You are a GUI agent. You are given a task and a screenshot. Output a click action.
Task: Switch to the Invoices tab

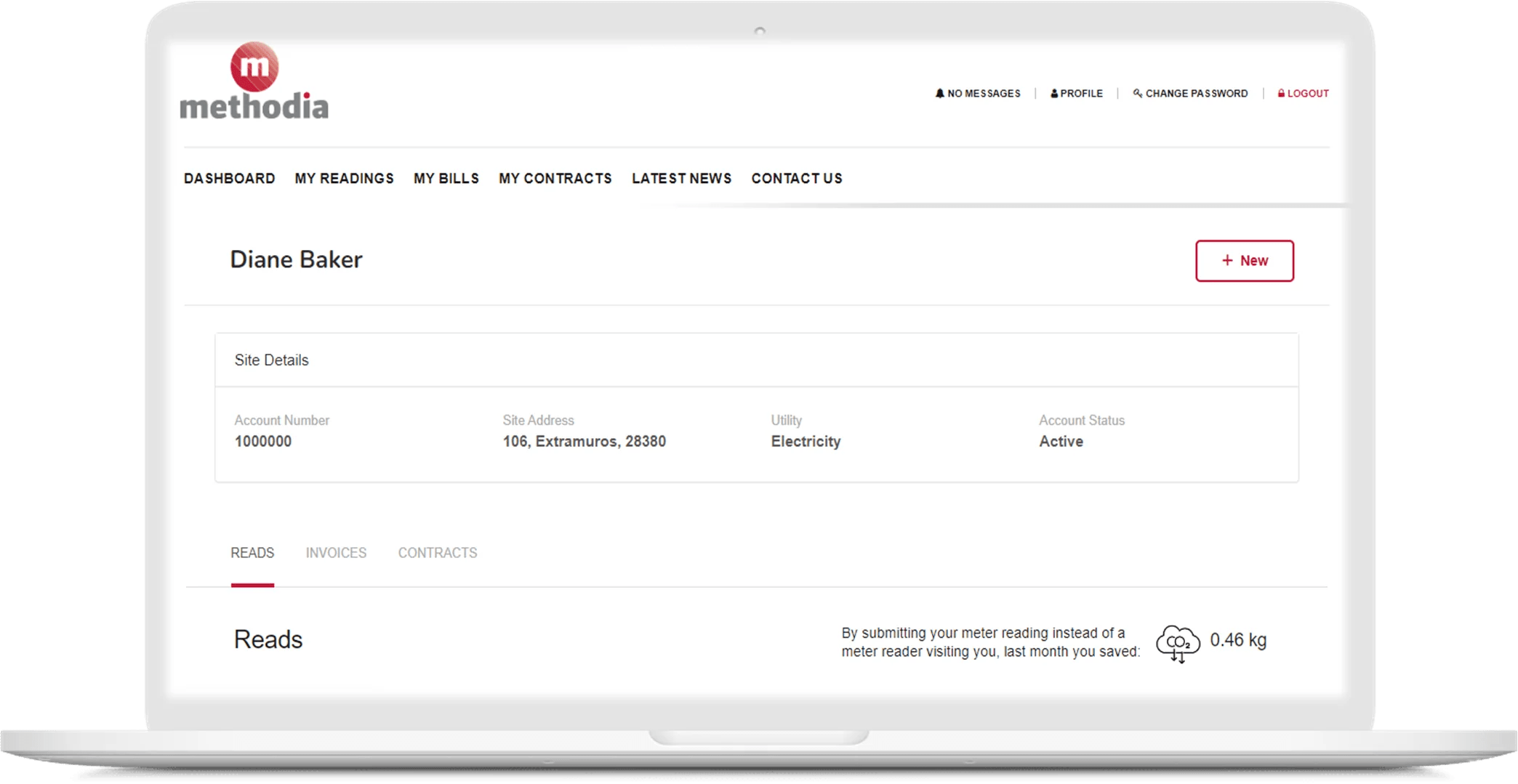[336, 553]
